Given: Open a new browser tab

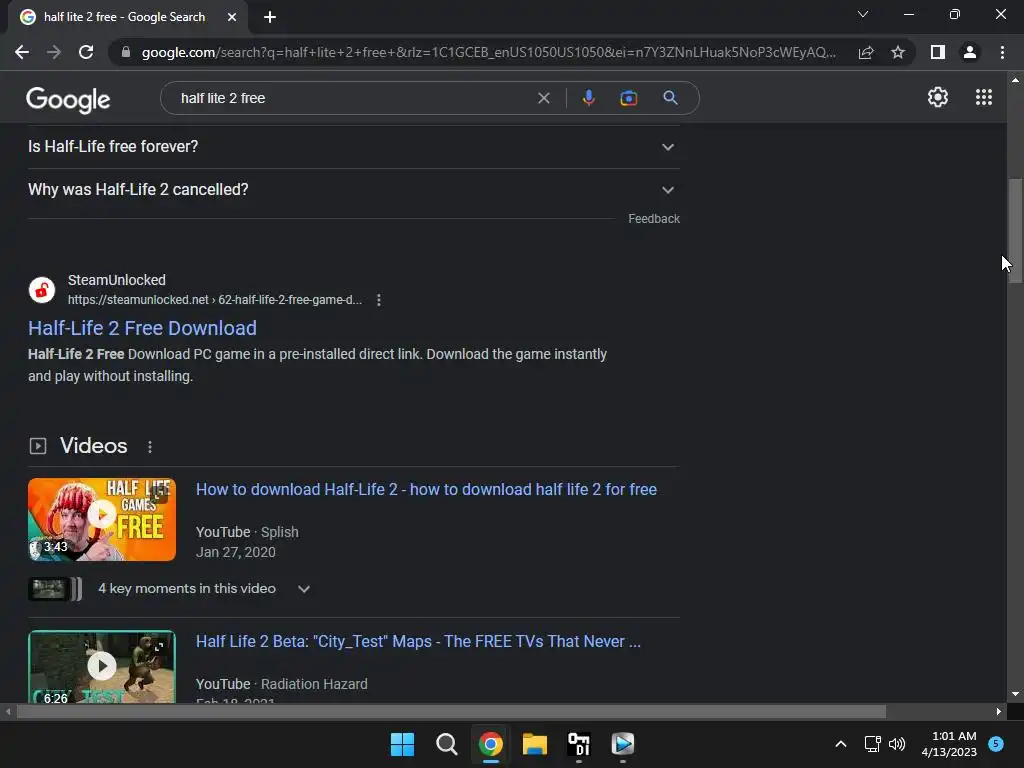Looking at the screenshot, I should (270, 17).
